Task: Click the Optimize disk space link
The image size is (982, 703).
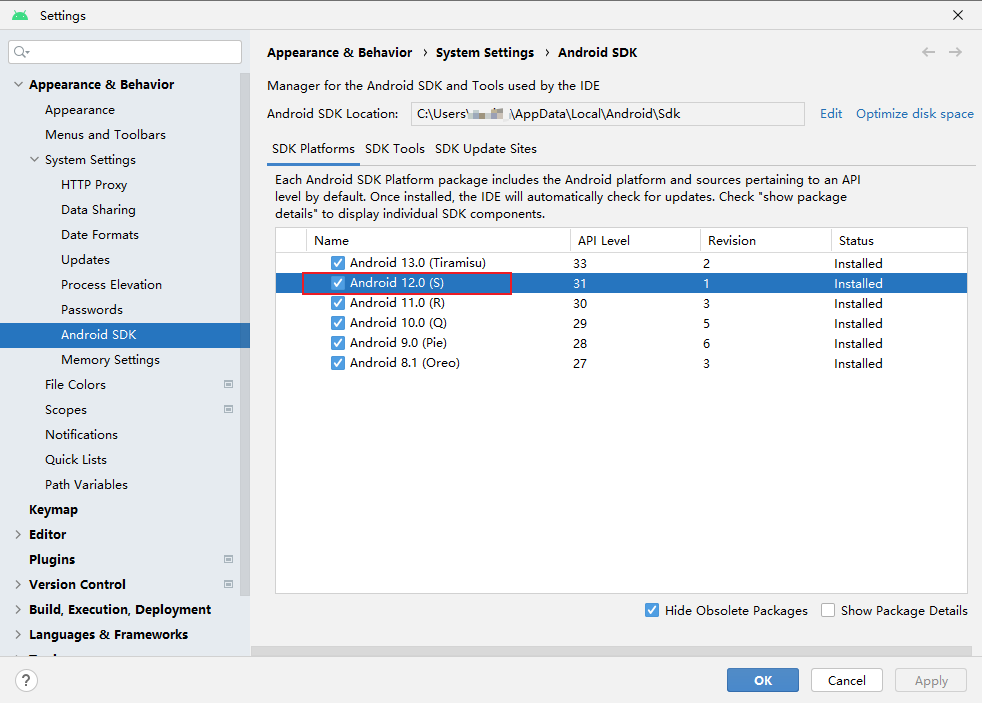Action: click(914, 114)
